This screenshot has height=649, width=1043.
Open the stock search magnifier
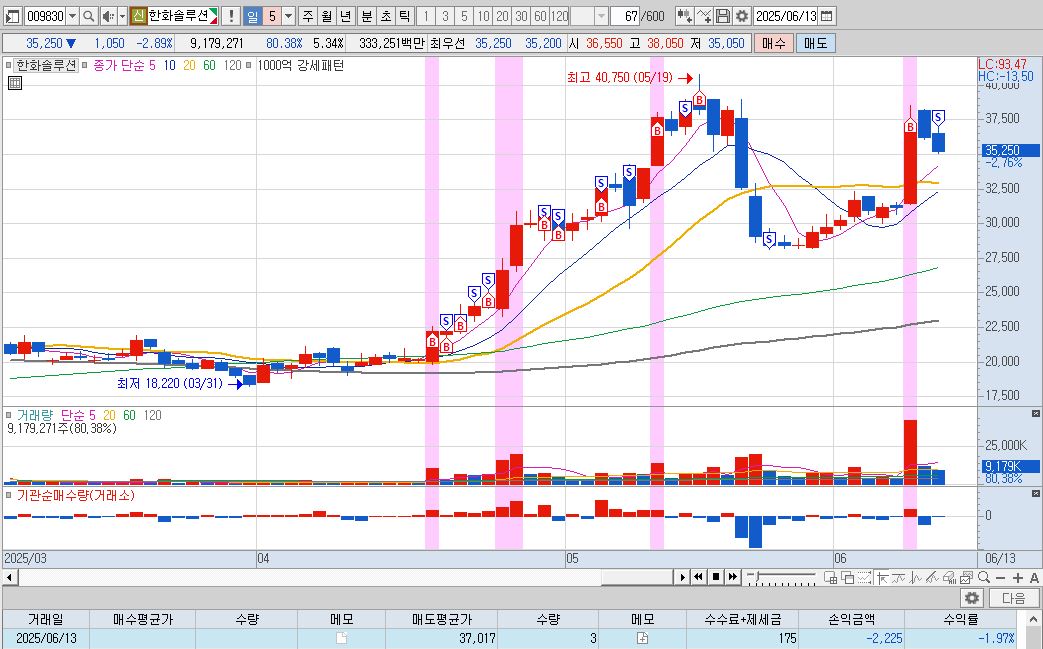(x=88, y=16)
